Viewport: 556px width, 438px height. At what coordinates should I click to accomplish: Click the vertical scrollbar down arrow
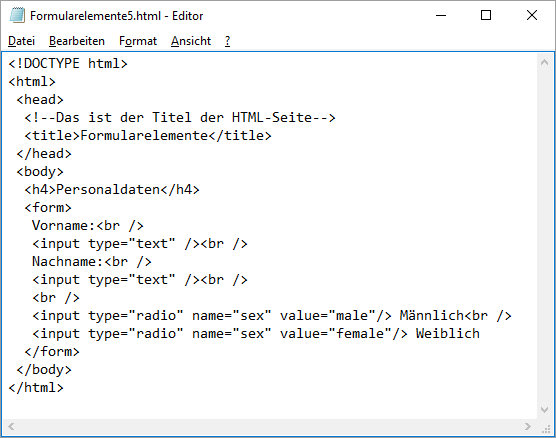545,410
